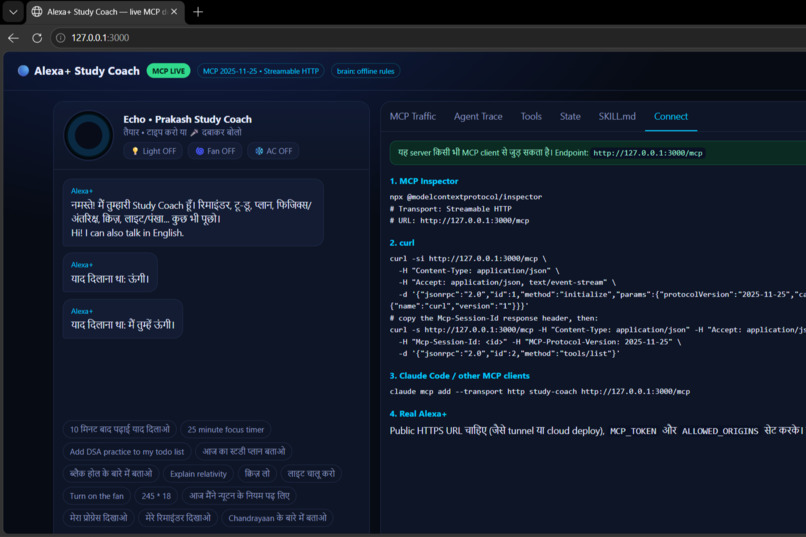This screenshot has width=806, height=537.
Task: Click the 'copy the Mcp-Session-Id response header' comment
Action: point(493,319)
